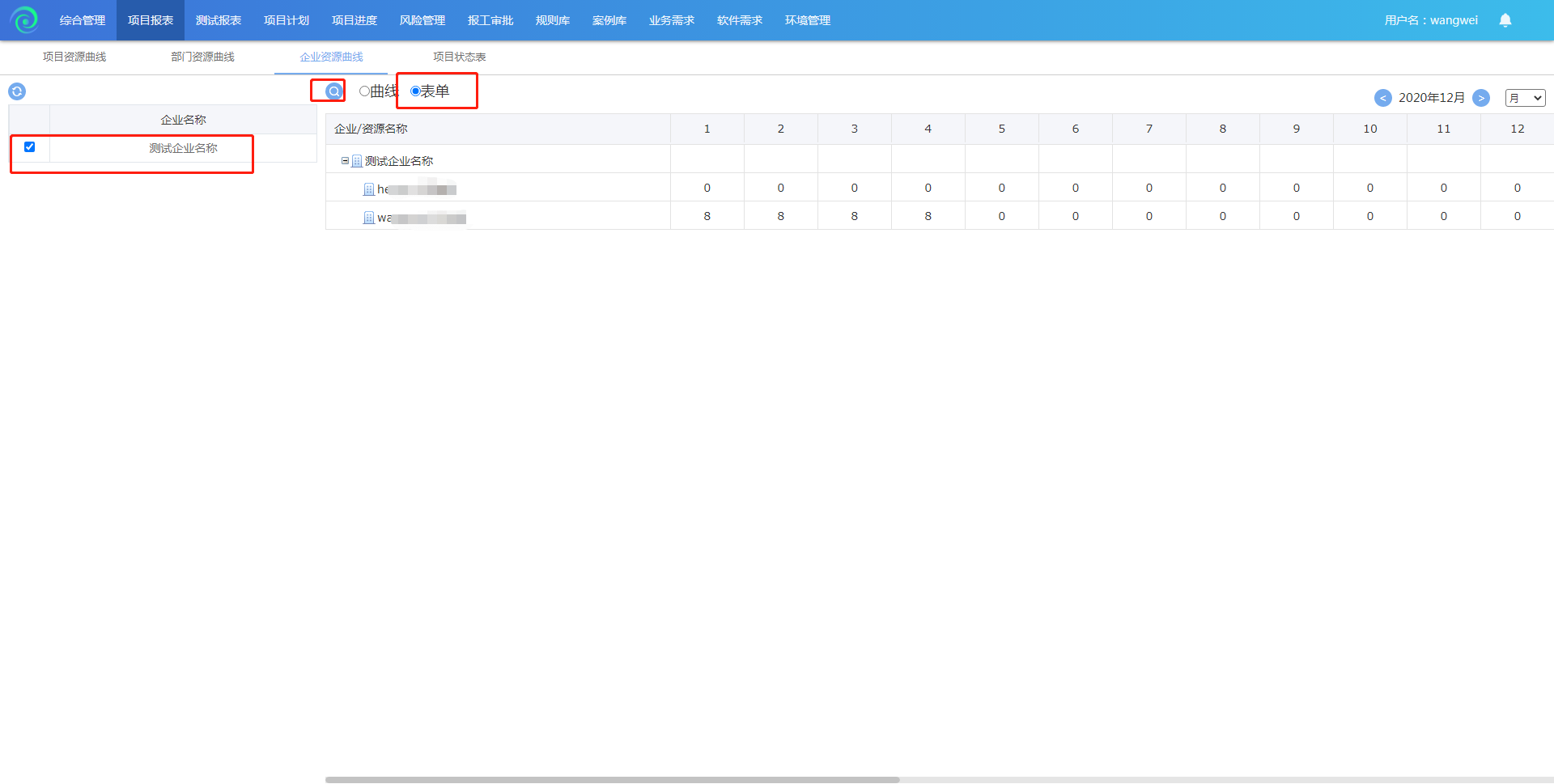Go to next month arrow
Screen dimensions: 1554x784
1480,98
